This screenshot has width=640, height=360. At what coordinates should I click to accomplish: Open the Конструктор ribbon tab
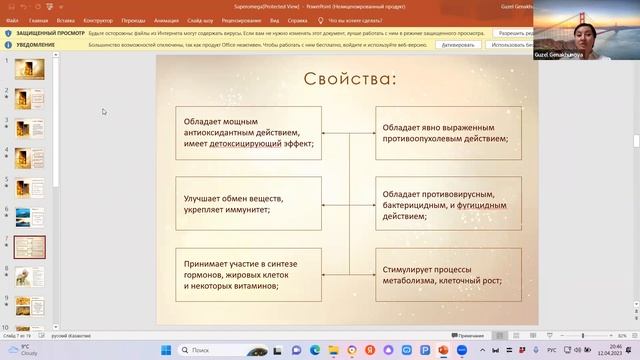pyautogui.click(x=98, y=20)
